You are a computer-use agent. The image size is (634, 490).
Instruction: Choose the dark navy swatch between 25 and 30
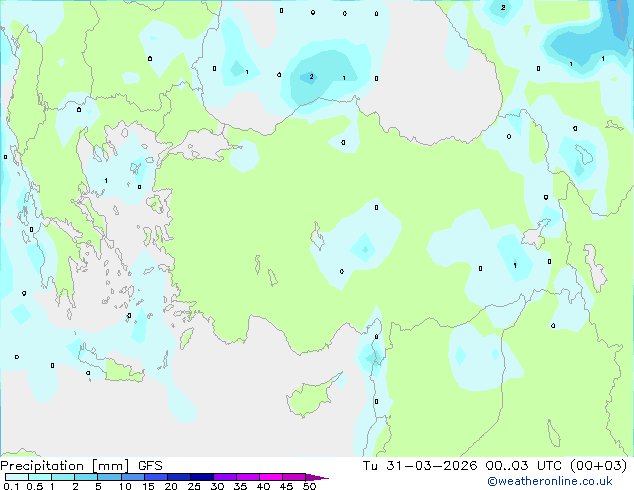click(x=202, y=477)
